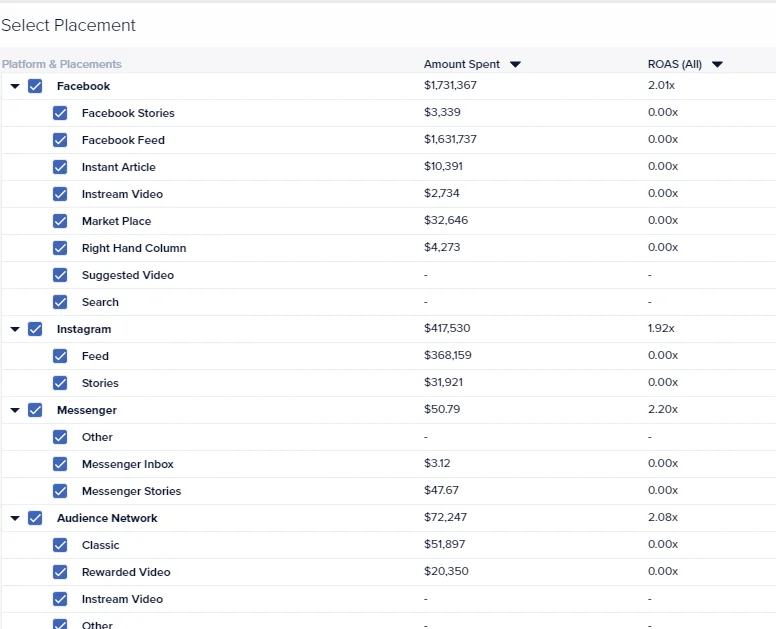776x629 pixels.
Task: Select the Messenger Inbox label
Action: 128,464
